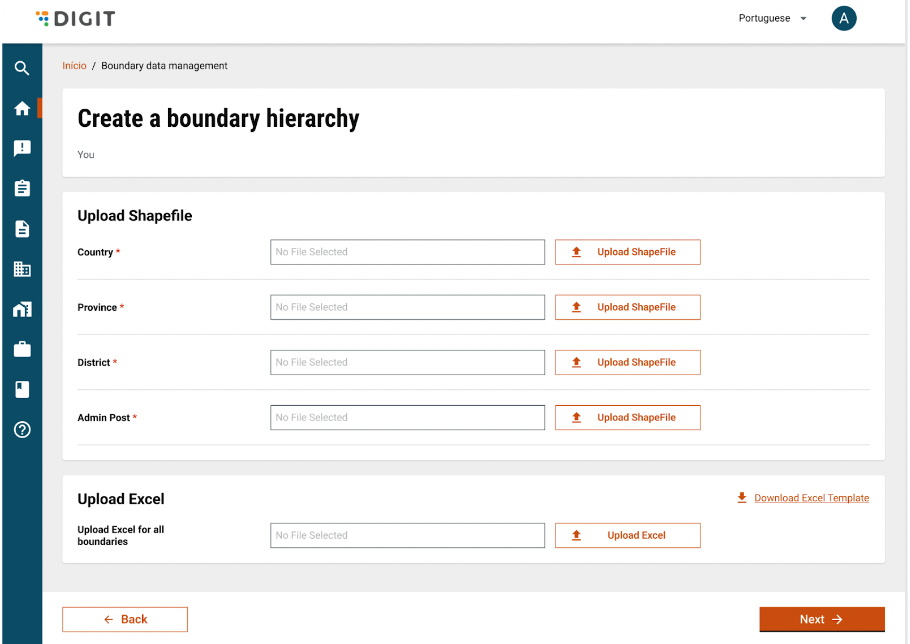
Task: Open the briefcase icon in sidebar
Action: click(22, 349)
